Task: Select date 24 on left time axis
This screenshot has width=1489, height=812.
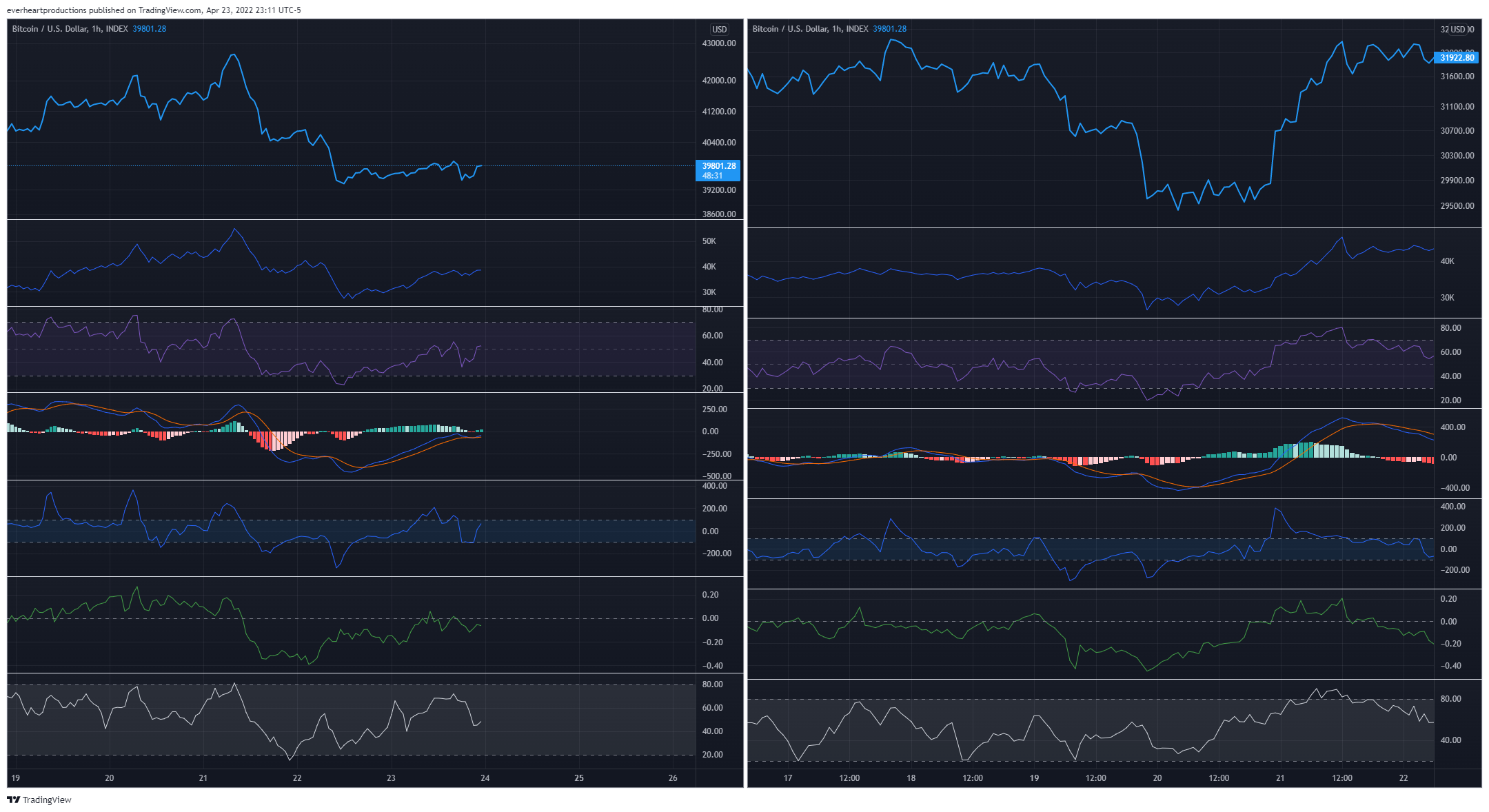Action: [485, 778]
